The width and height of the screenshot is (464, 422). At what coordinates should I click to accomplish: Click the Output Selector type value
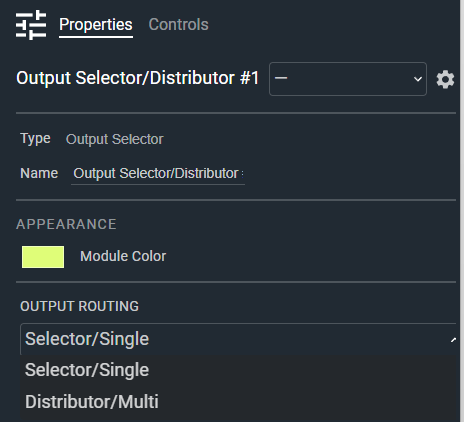(x=115, y=139)
